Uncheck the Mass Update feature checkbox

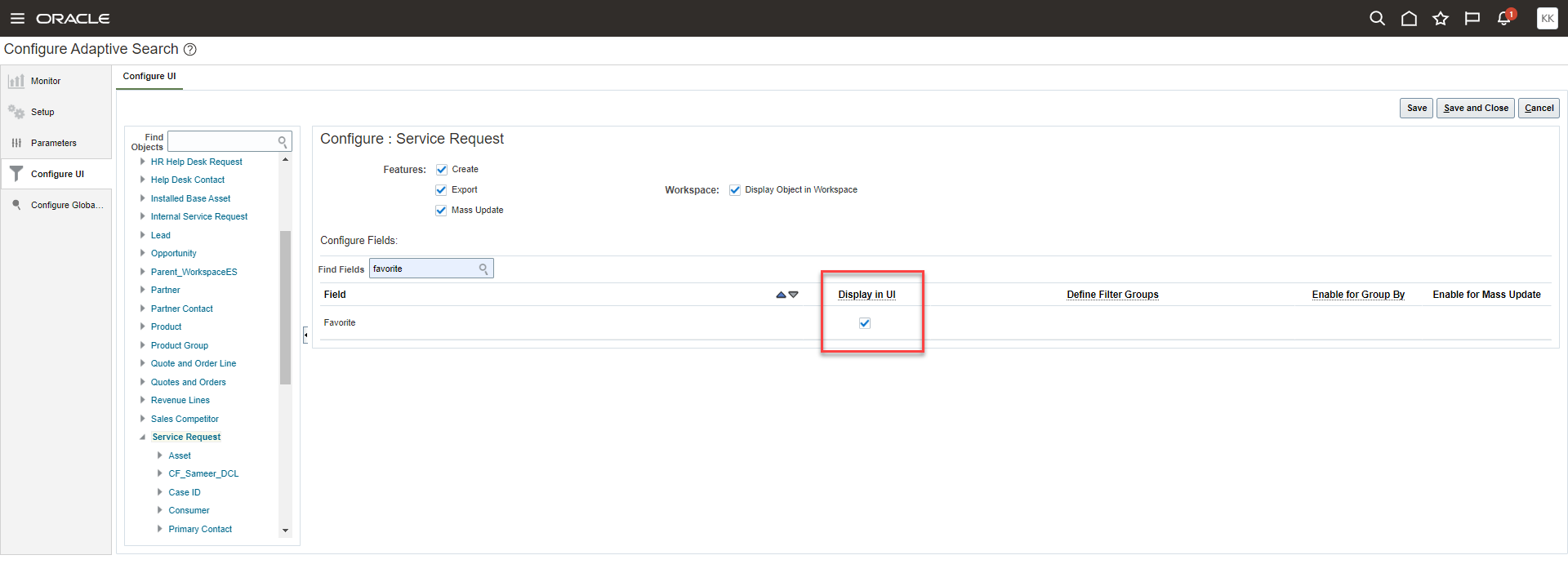pyautogui.click(x=442, y=211)
